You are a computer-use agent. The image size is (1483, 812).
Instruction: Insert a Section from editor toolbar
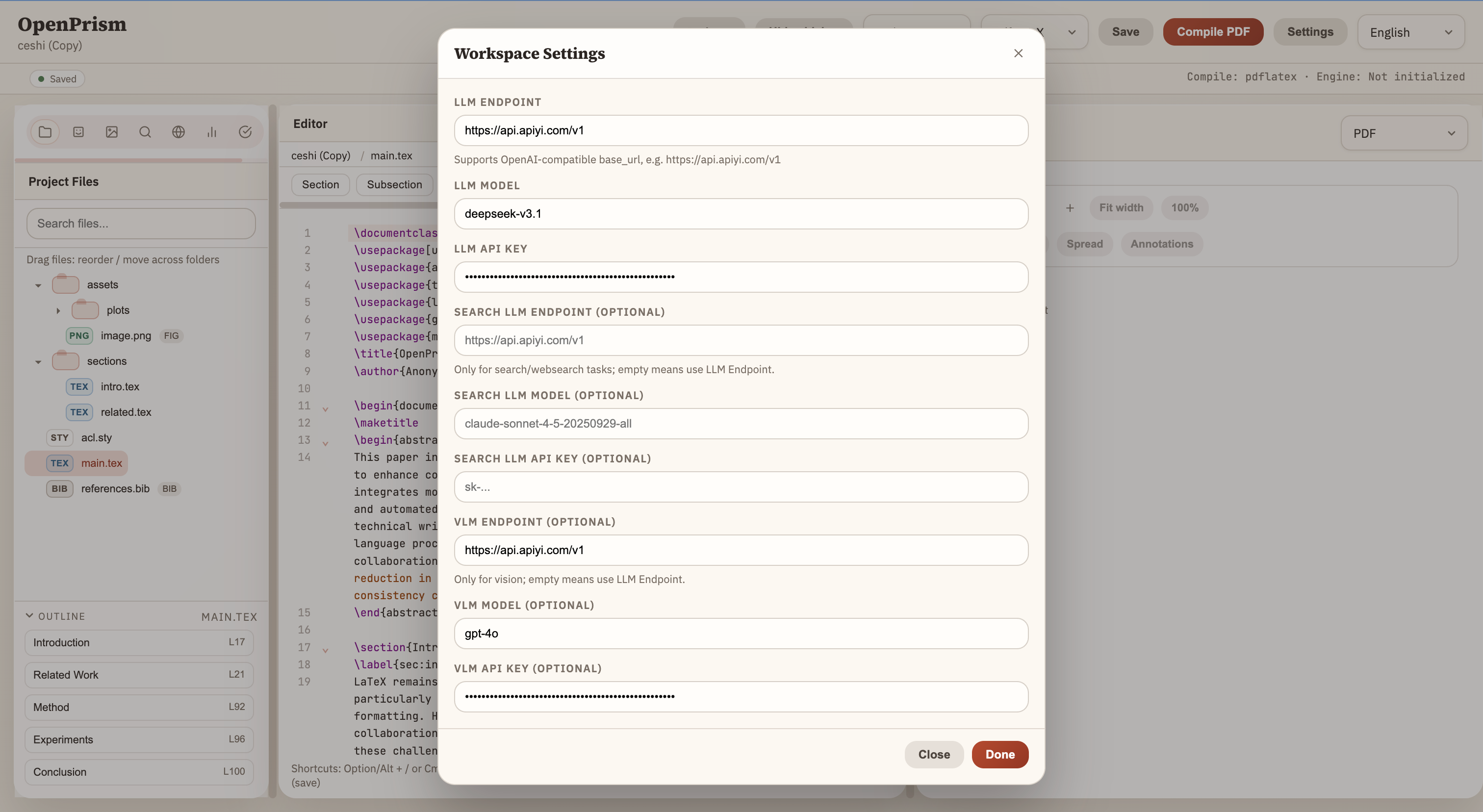pyautogui.click(x=320, y=185)
